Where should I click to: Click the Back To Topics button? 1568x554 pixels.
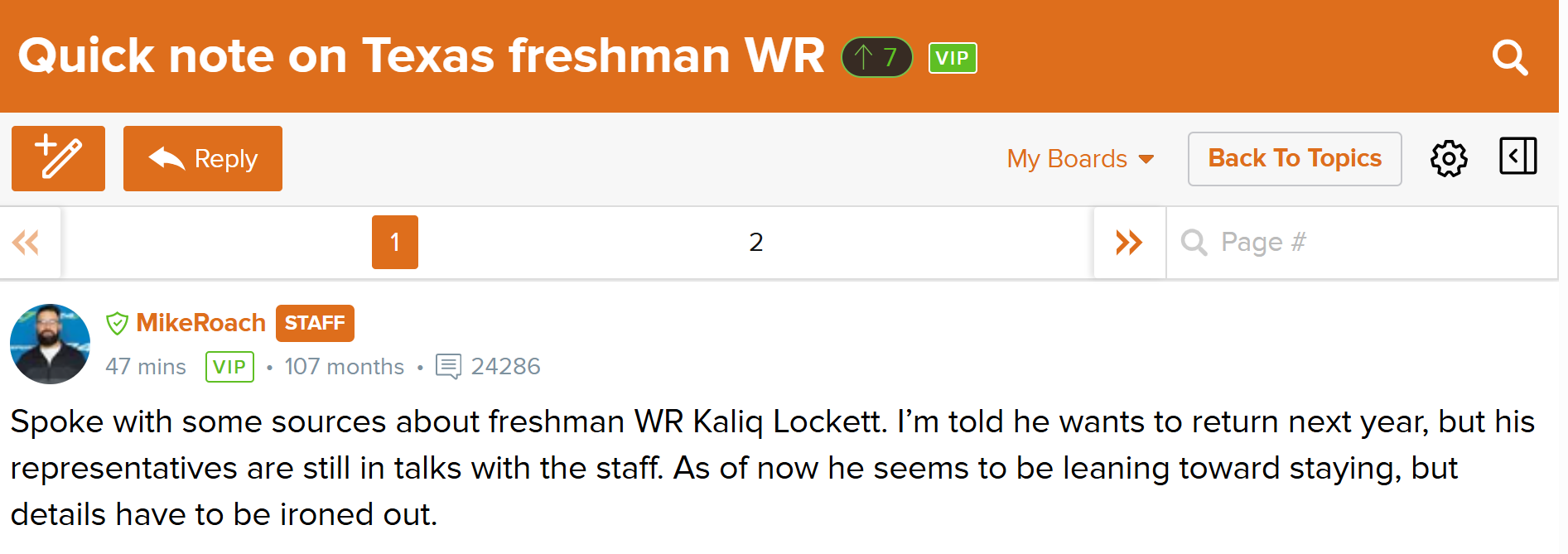click(x=1294, y=158)
